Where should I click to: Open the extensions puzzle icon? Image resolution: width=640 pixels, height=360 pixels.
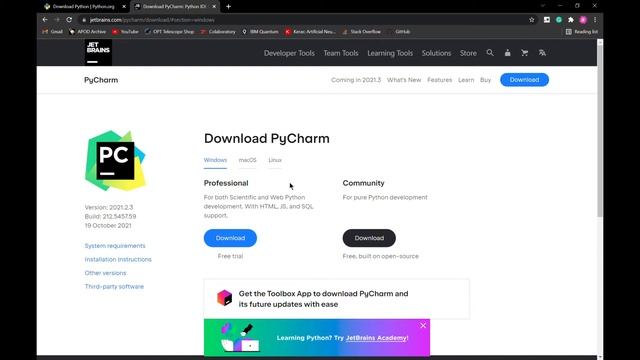571,20
